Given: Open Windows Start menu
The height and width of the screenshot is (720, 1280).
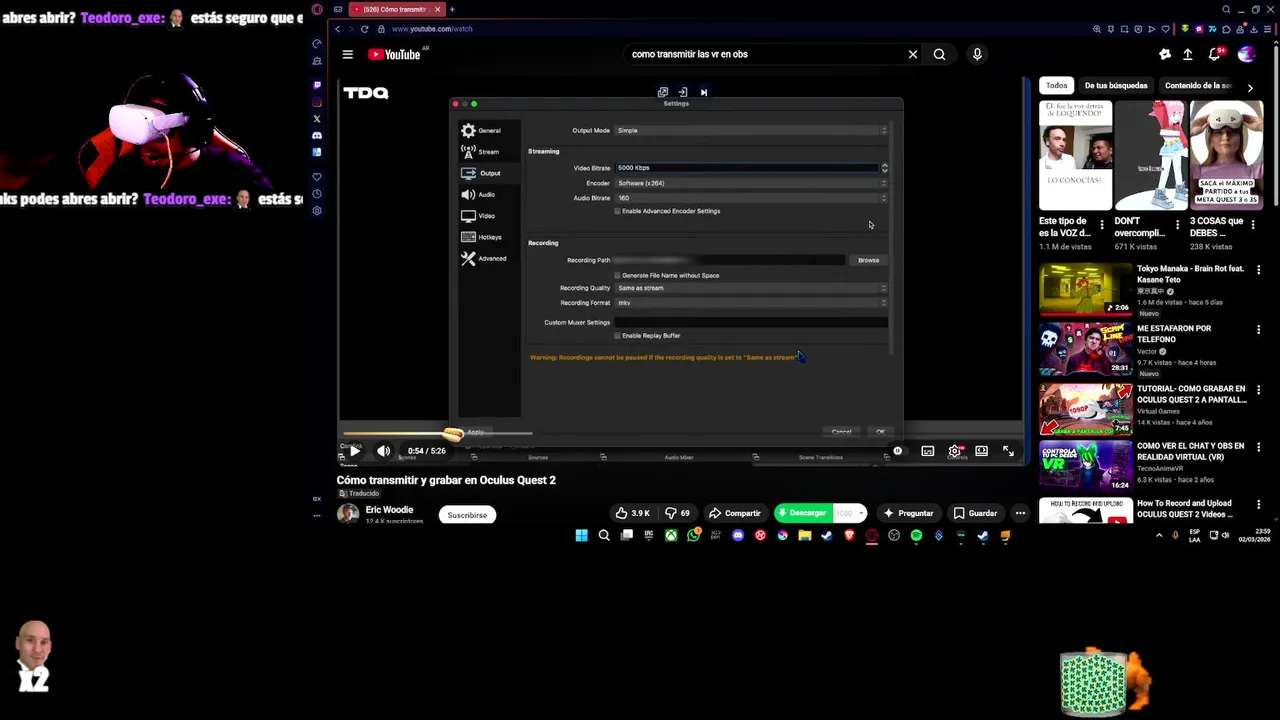Looking at the screenshot, I should point(581,536).
